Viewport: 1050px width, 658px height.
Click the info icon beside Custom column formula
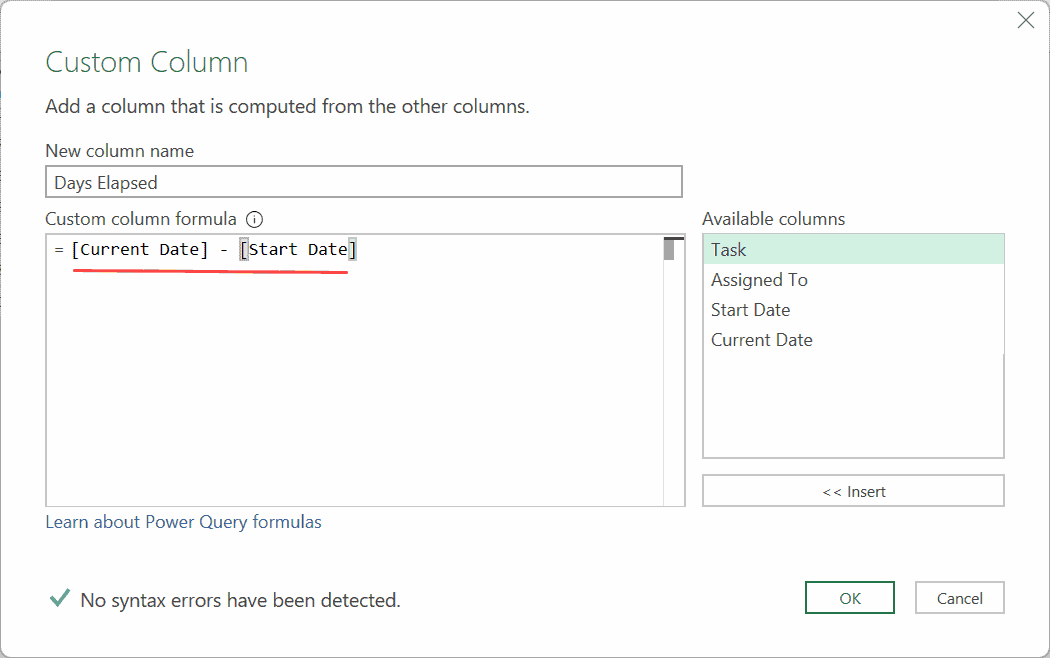(x=254, y=219)
